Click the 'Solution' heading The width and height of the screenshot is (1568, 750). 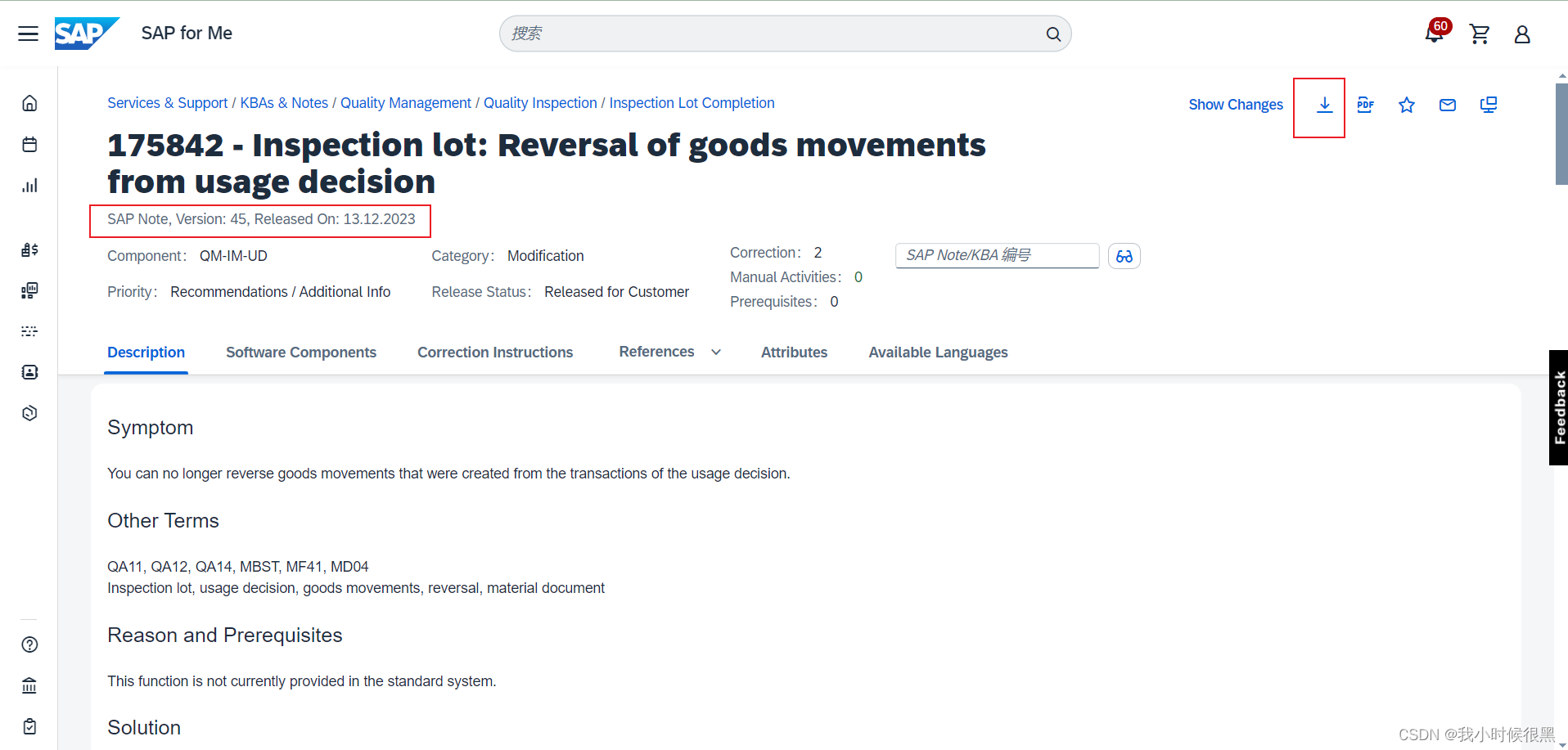pos(144,728)
